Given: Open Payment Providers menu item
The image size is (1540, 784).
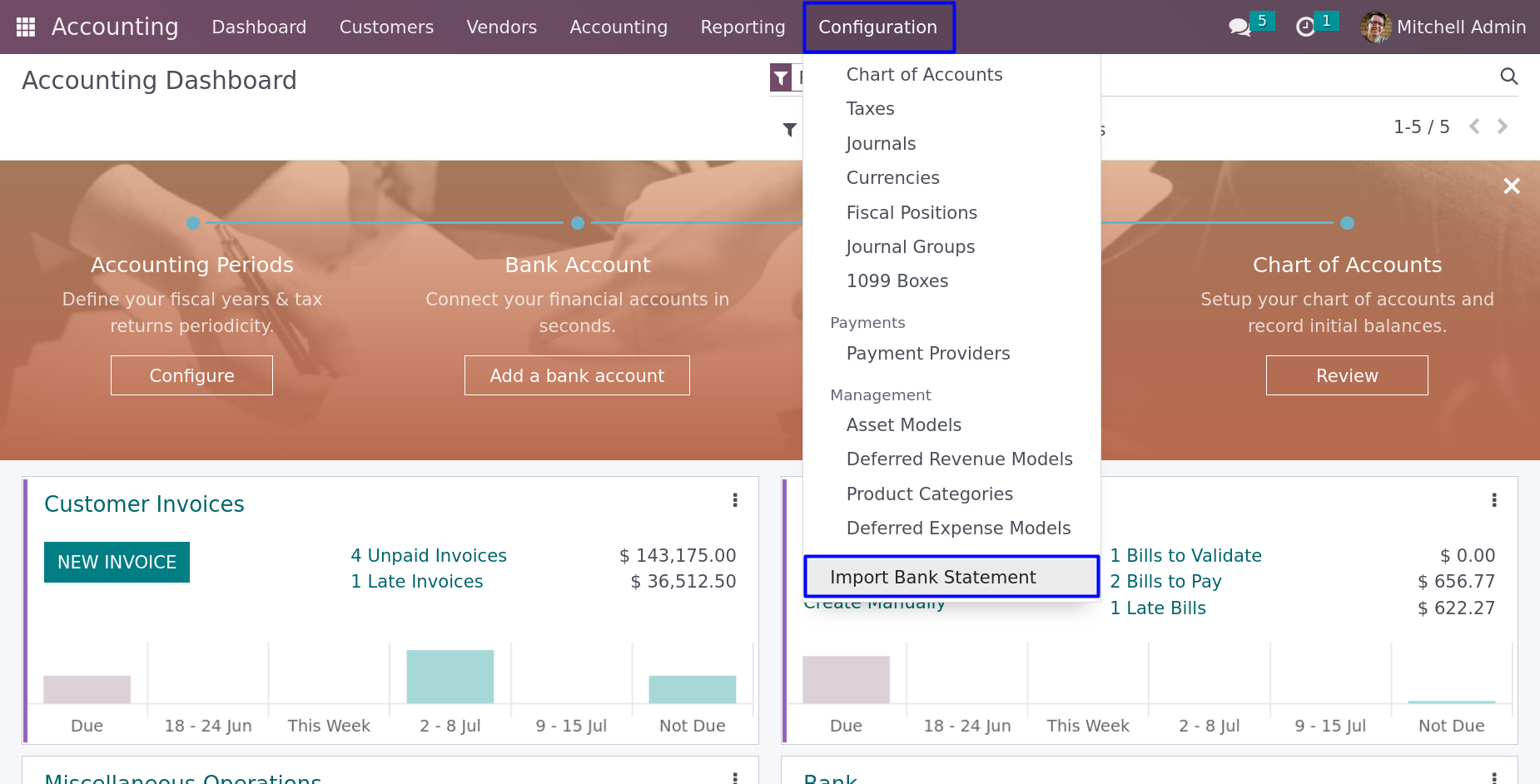Looking at the screenshot, I should click(x=927, y=354).
